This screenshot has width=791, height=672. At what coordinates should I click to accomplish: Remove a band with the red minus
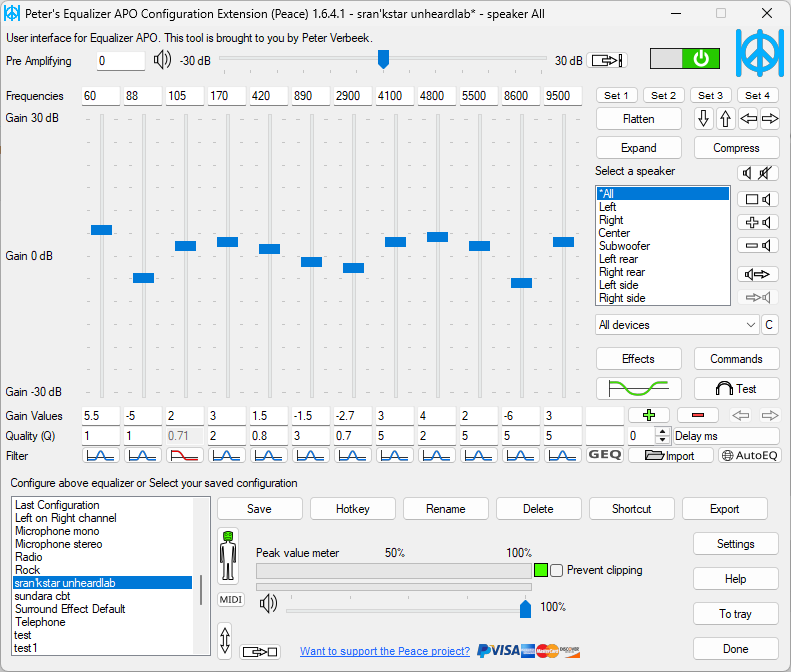(x=698, y=415)
